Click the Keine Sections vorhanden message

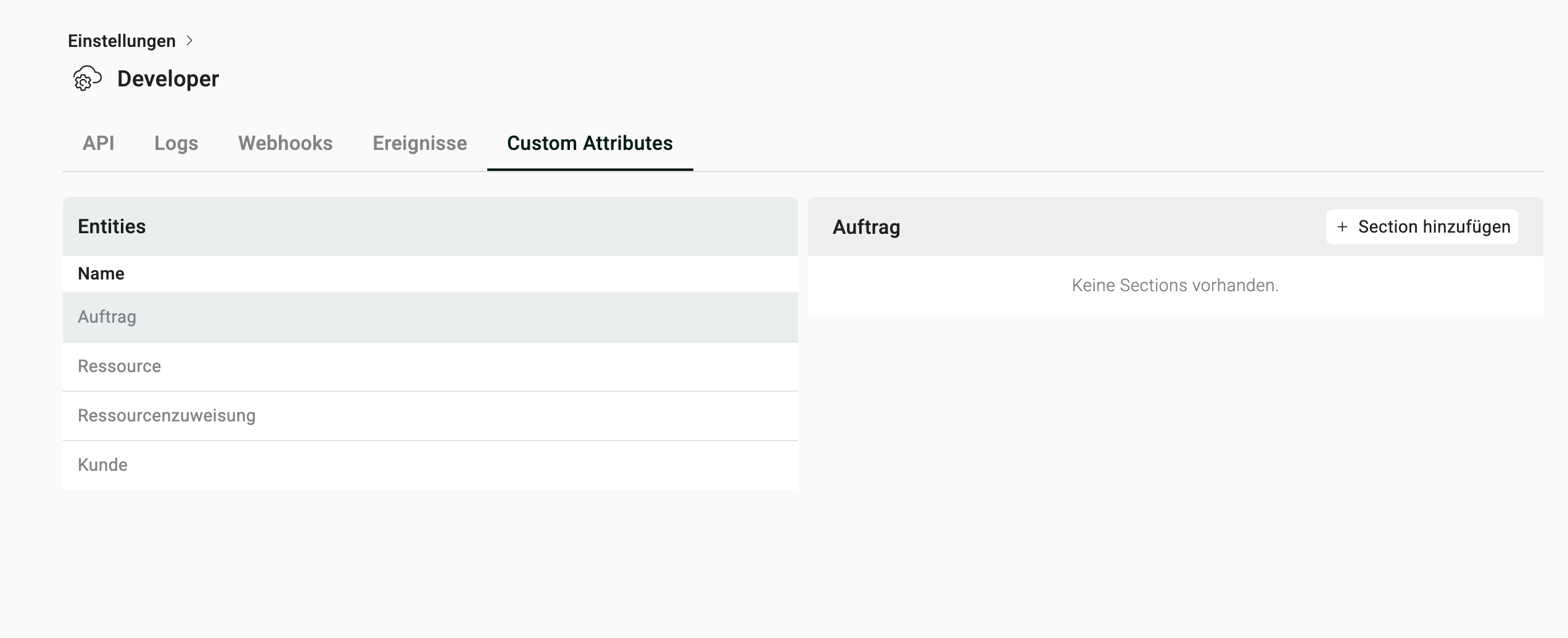coord(1174,286)
